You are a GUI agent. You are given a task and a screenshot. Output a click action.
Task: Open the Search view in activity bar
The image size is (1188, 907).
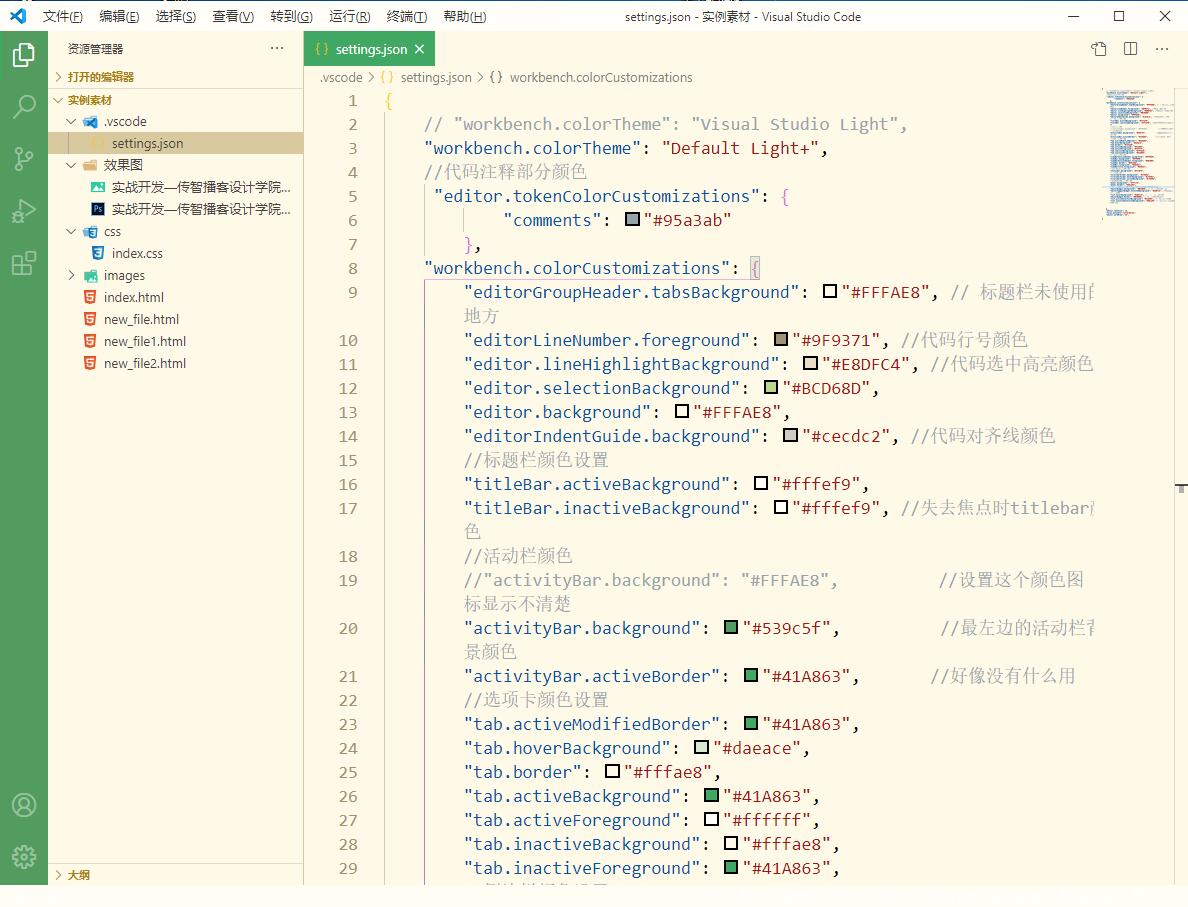point(23,107)
